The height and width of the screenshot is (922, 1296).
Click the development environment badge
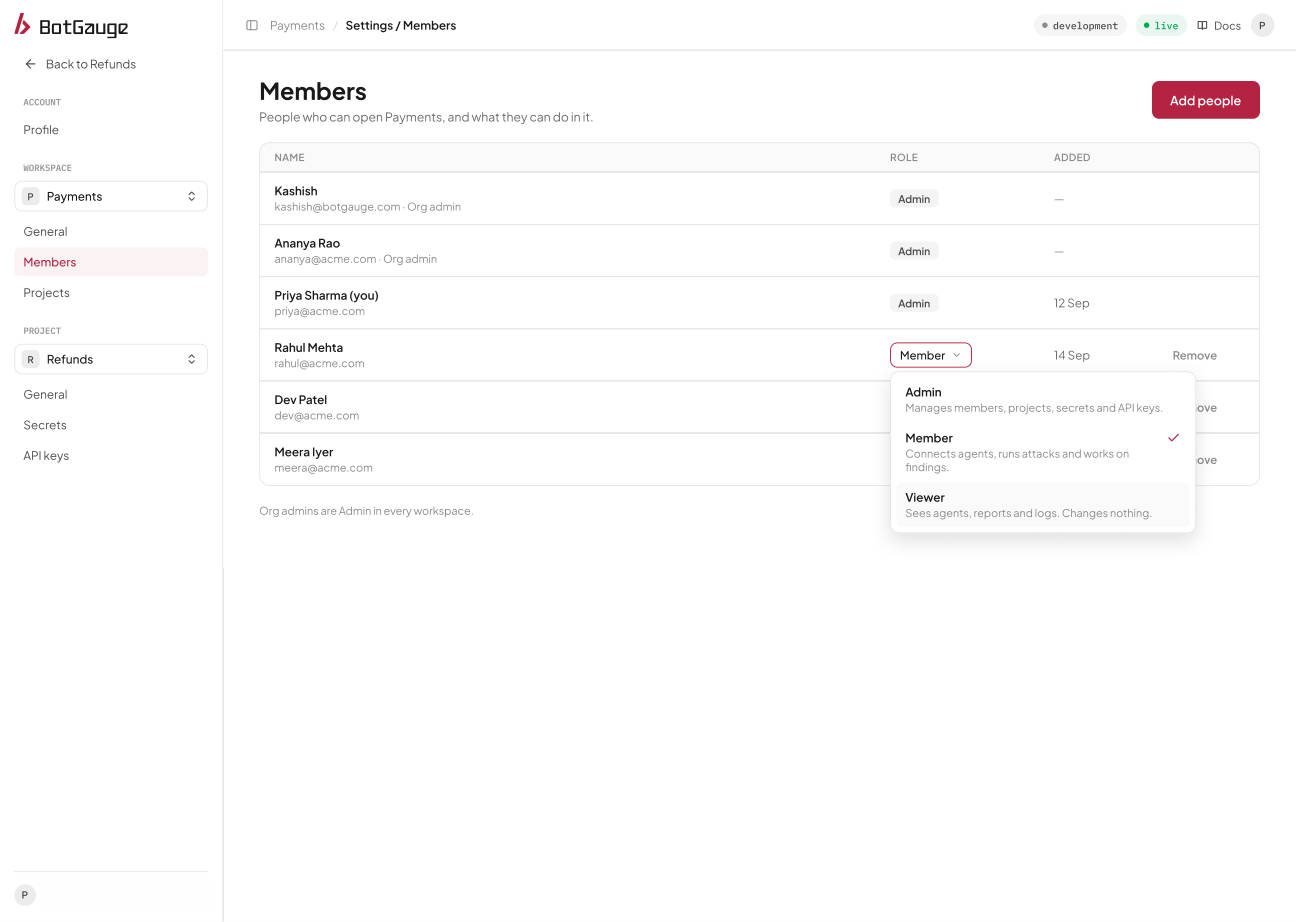point(1079,25)
